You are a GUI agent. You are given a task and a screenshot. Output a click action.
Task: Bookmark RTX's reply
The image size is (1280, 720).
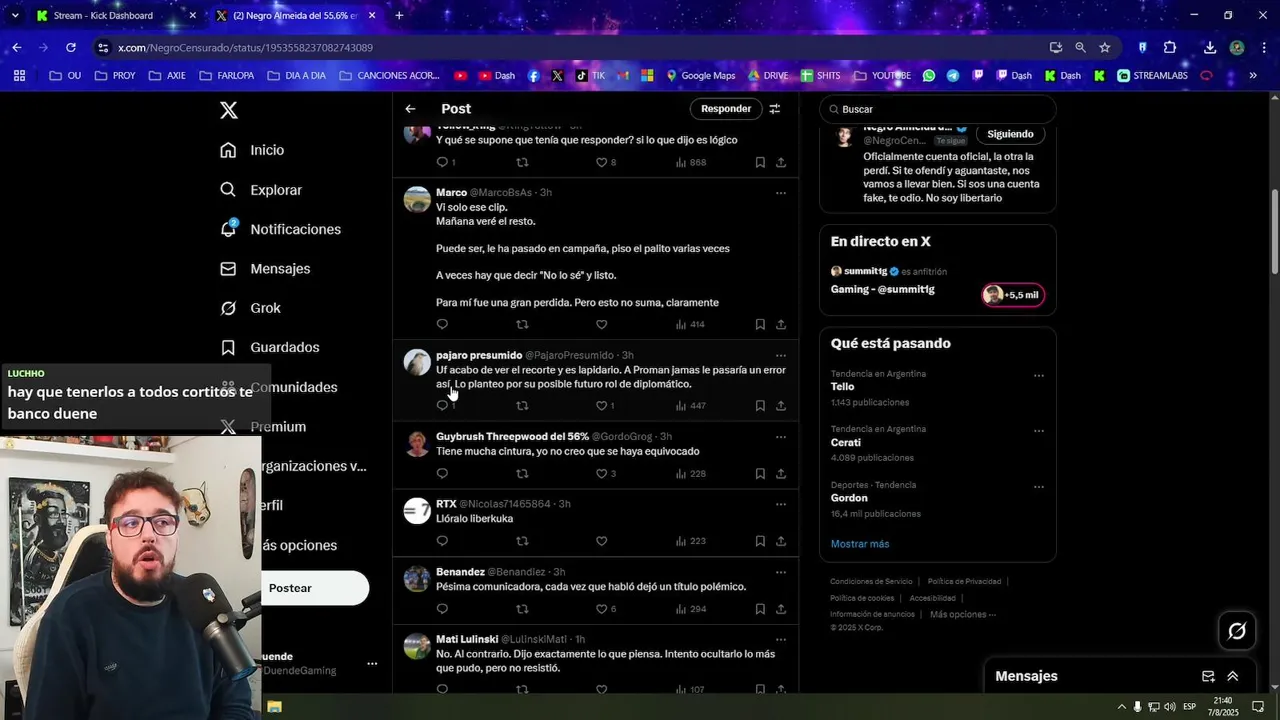coord(760,541)
